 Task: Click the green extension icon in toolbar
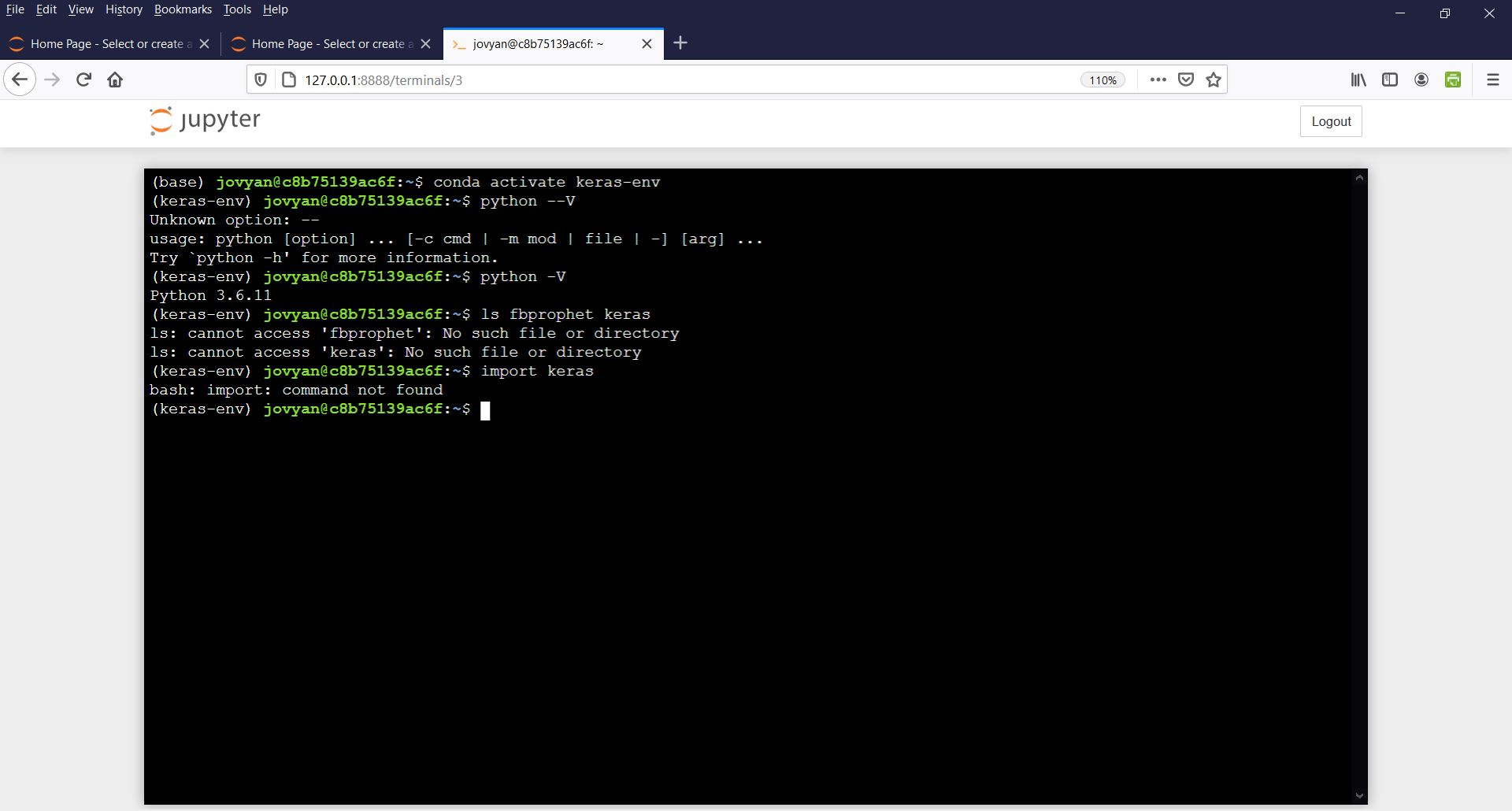pos(1453,80)
